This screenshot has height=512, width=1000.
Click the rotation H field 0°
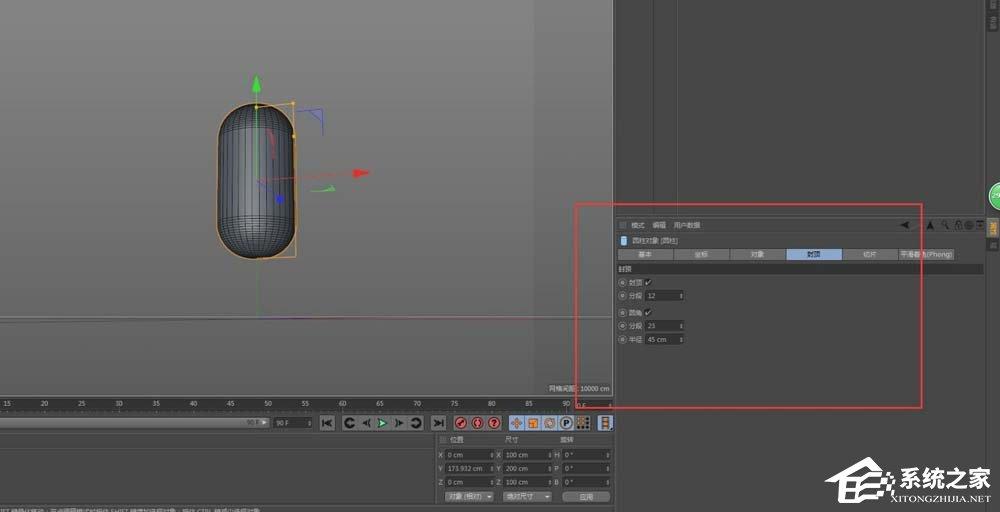pos(586,455)
